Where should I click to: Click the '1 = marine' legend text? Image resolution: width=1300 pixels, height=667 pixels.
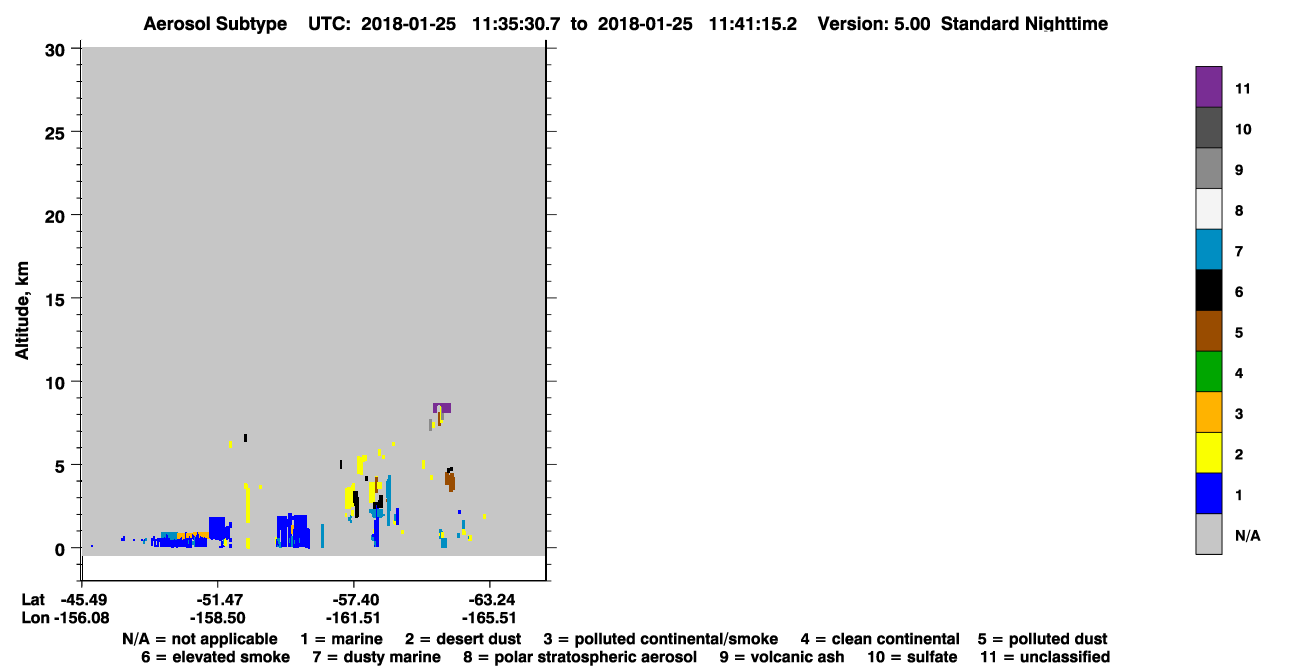pos(342,638)
